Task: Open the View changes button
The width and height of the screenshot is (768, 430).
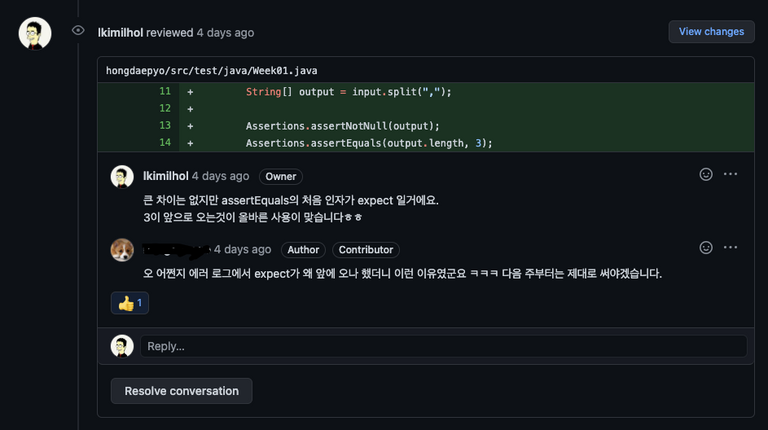Action: (711, 32)
